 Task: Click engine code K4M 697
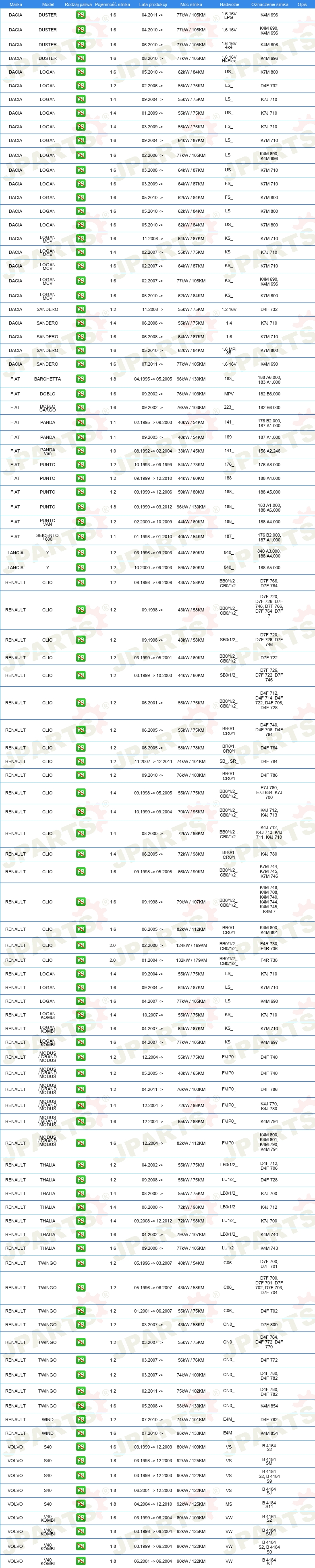coord(269,1042)
